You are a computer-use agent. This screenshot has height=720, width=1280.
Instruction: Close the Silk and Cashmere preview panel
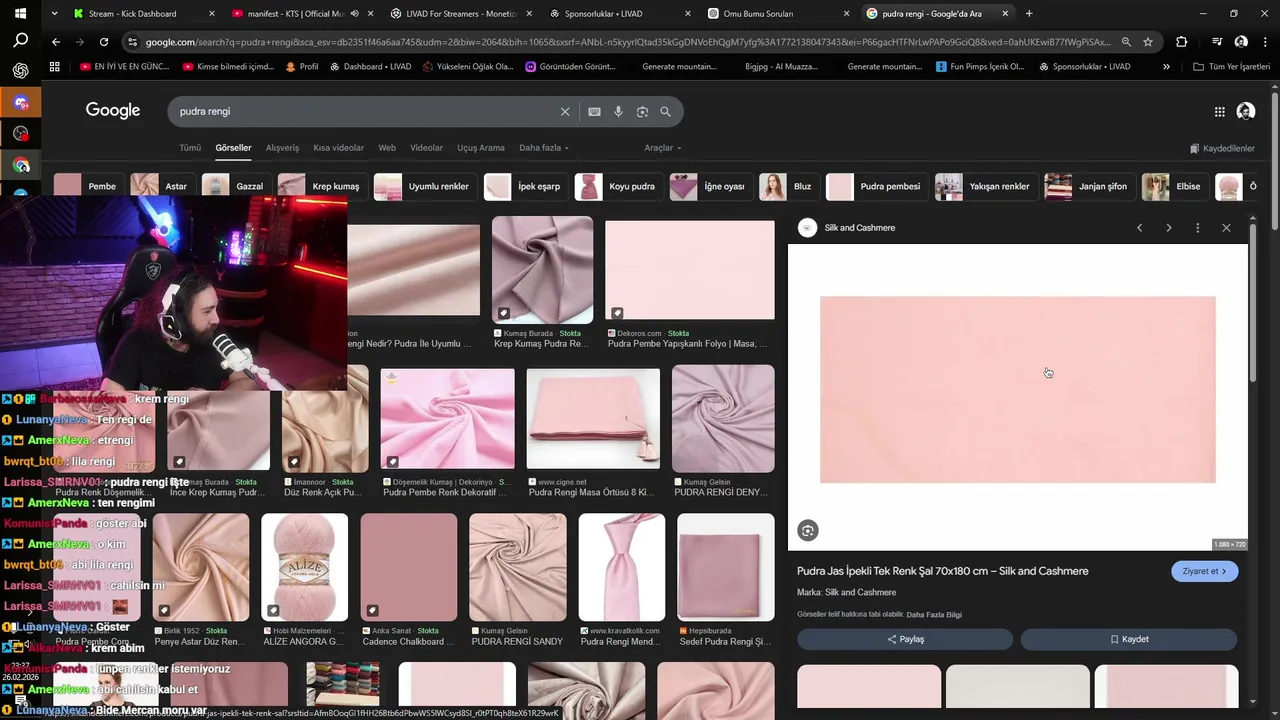[x=1226, y=228]
